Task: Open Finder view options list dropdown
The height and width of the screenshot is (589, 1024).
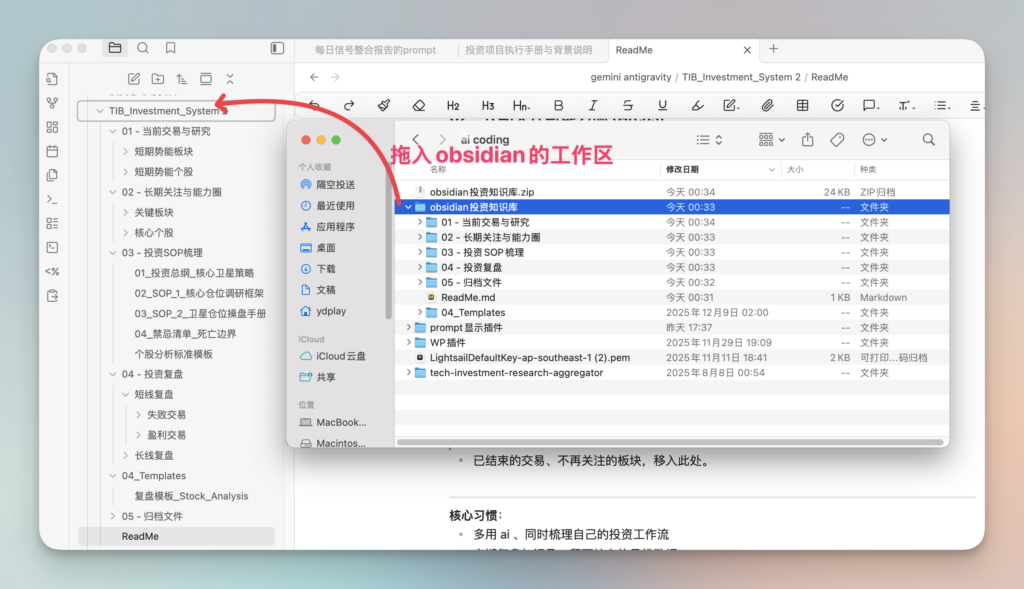Action: pos(708,140)
